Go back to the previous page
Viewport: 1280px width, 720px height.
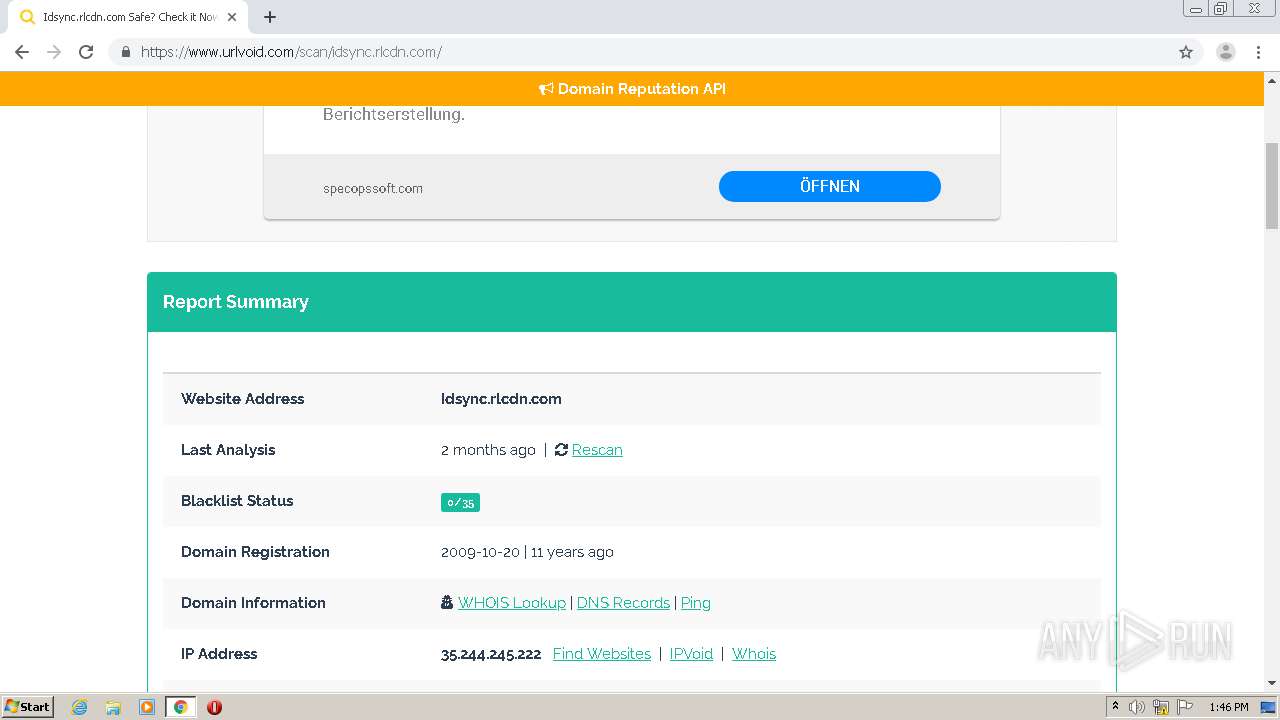coord(22,52)
